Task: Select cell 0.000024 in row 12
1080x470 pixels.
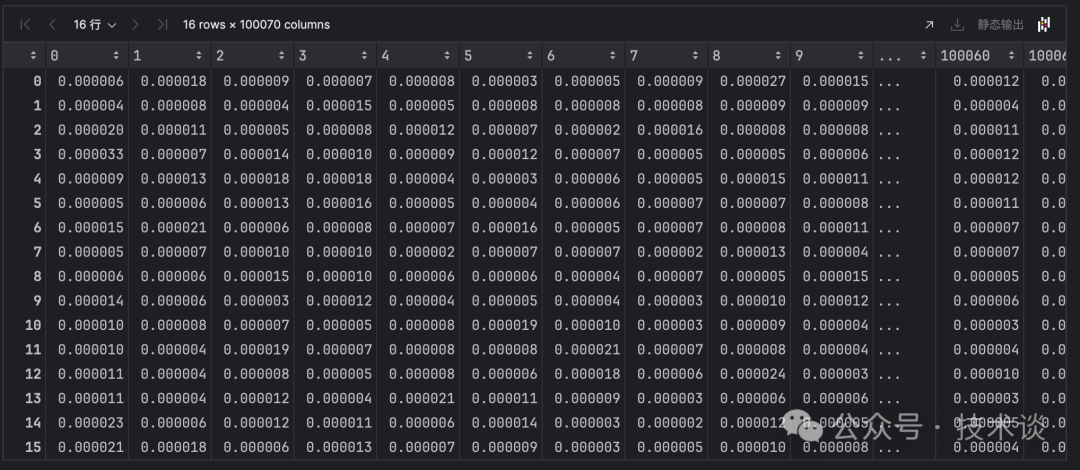Action: [x=753, y=374]
